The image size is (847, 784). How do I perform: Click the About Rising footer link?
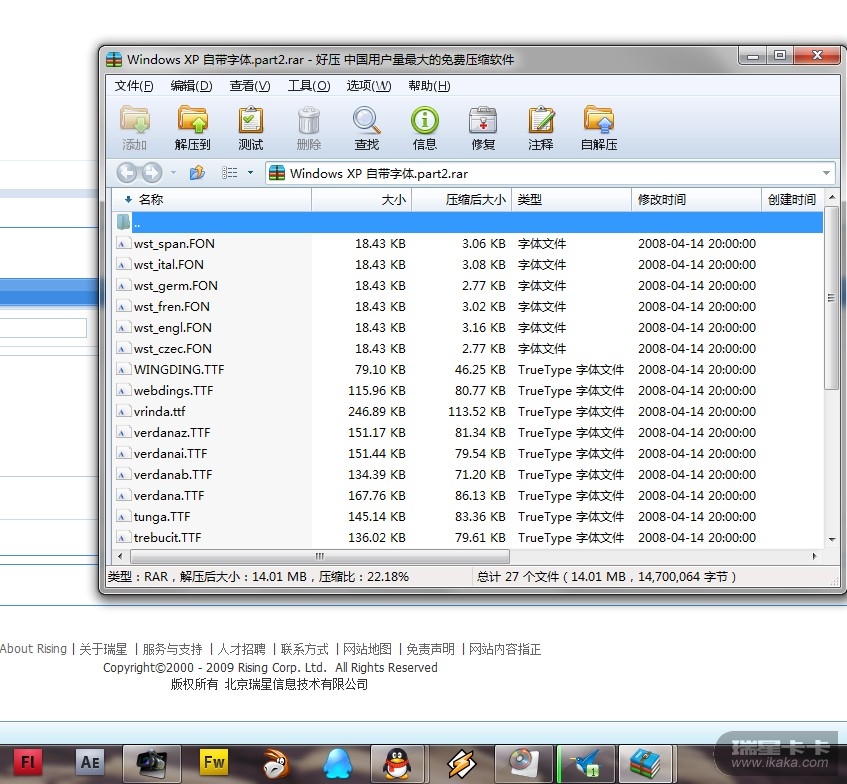click(33, 649)
